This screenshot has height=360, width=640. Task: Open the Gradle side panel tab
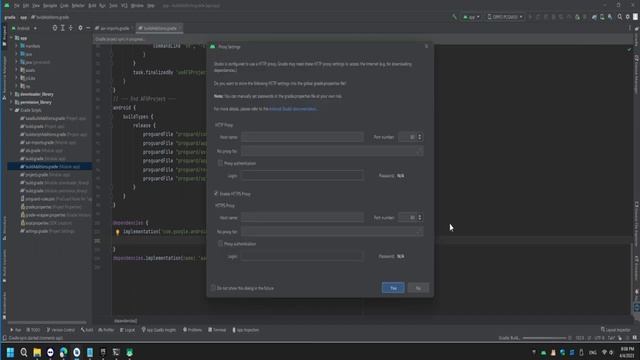636,37
